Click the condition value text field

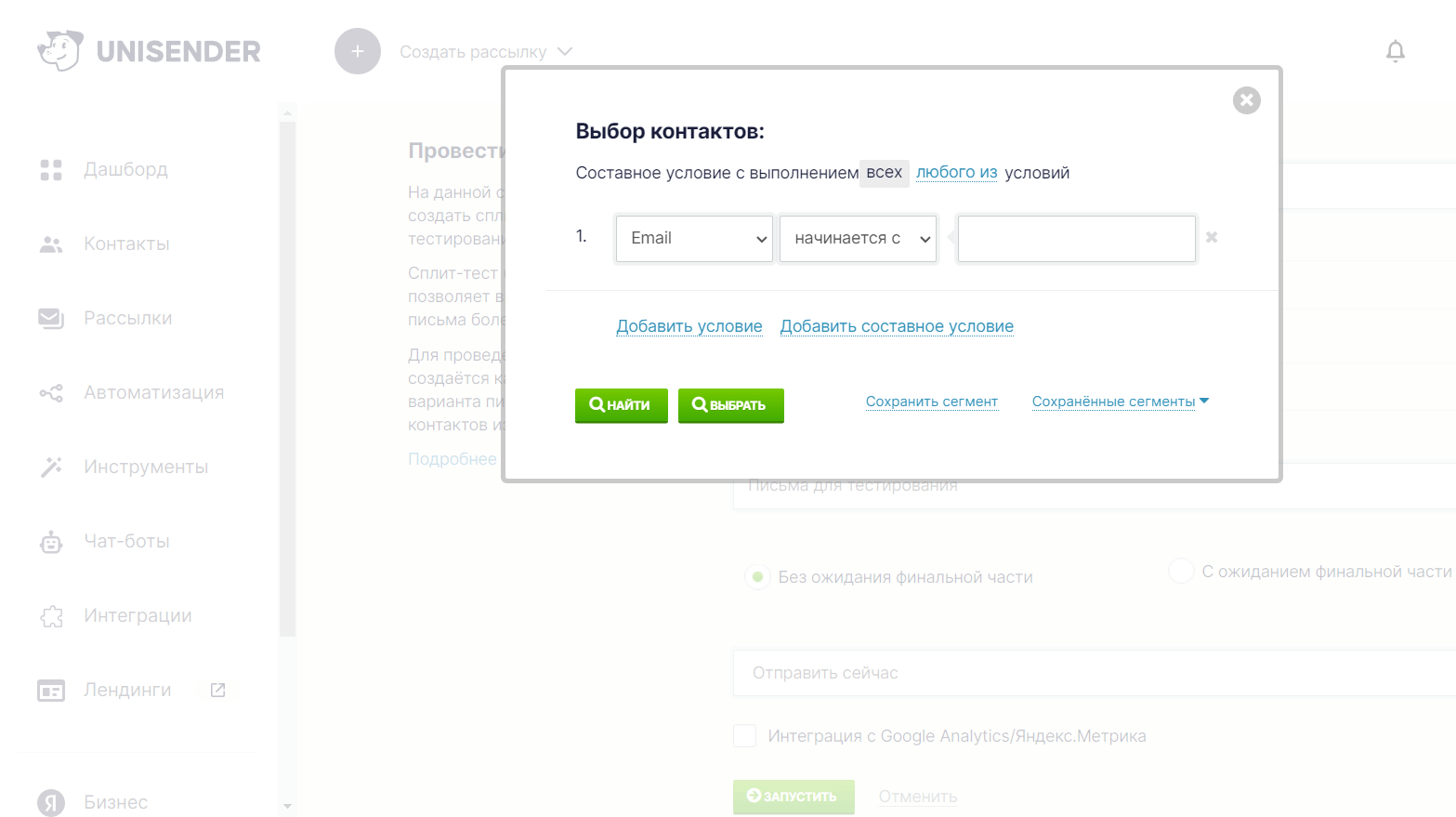click(x=1076, y=239)
